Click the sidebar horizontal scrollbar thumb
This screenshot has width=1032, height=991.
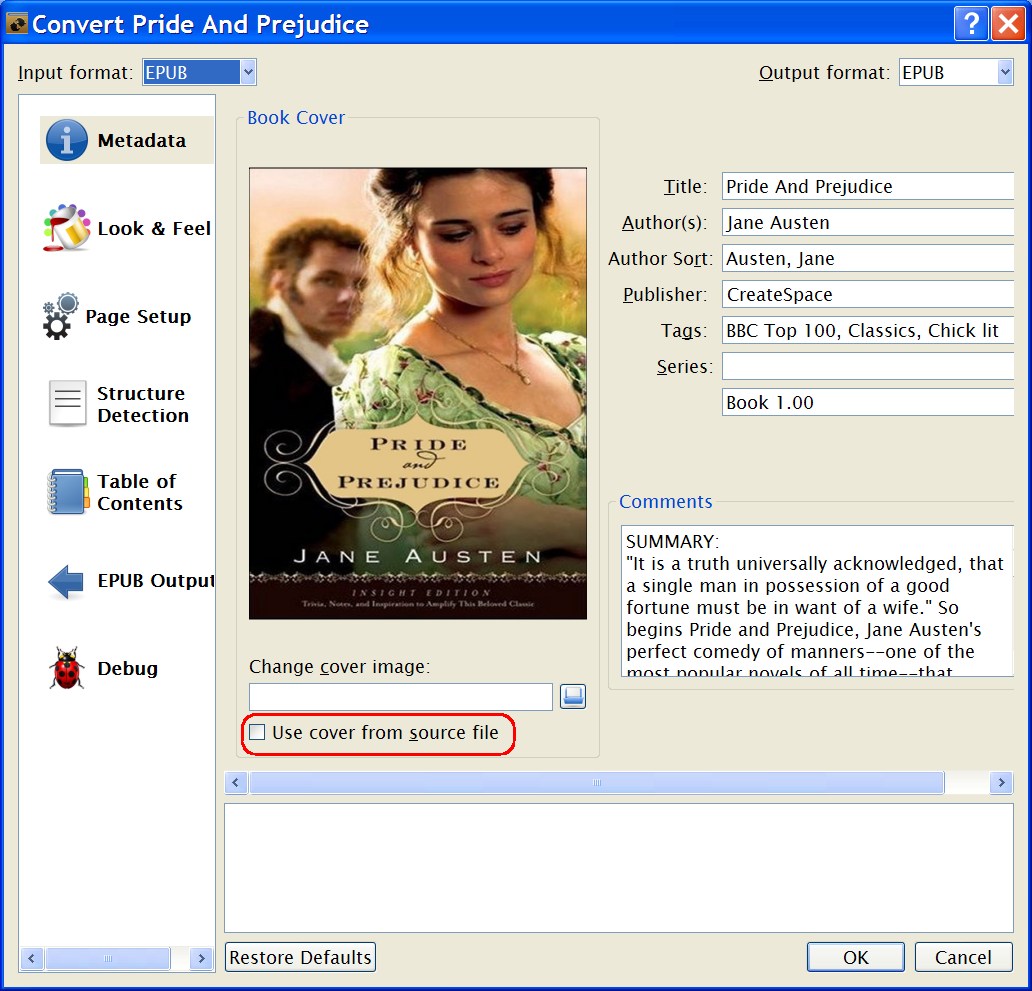click(108, 959)
